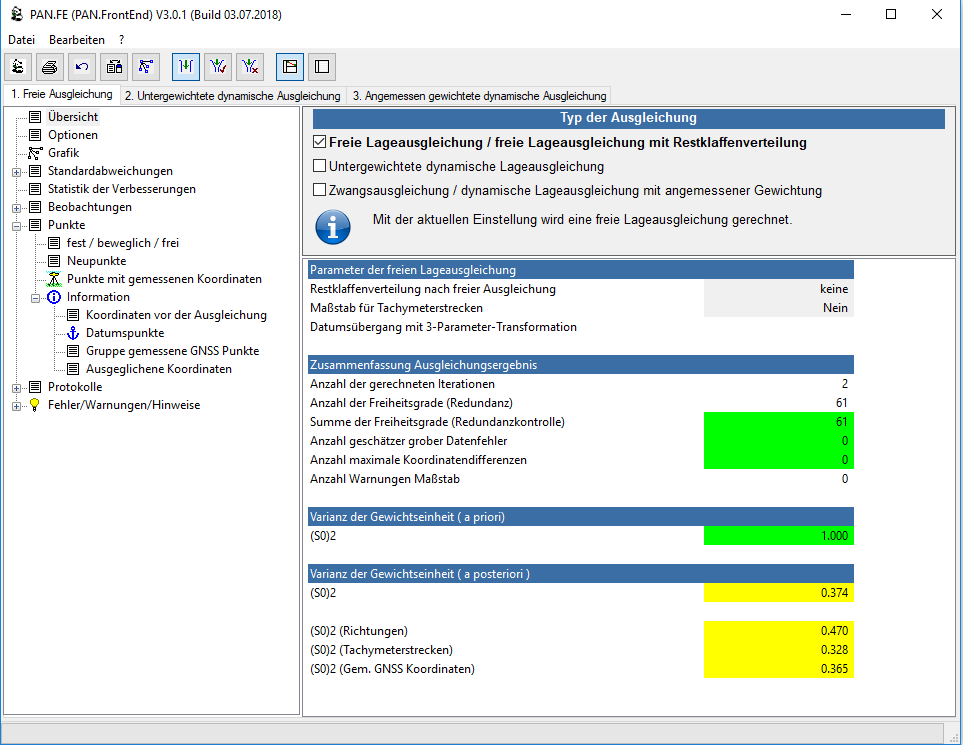This screenshot has height=745, width=963.
Task: Click the yellow Richtungen value 0.470
Action: tap(779, 631)
